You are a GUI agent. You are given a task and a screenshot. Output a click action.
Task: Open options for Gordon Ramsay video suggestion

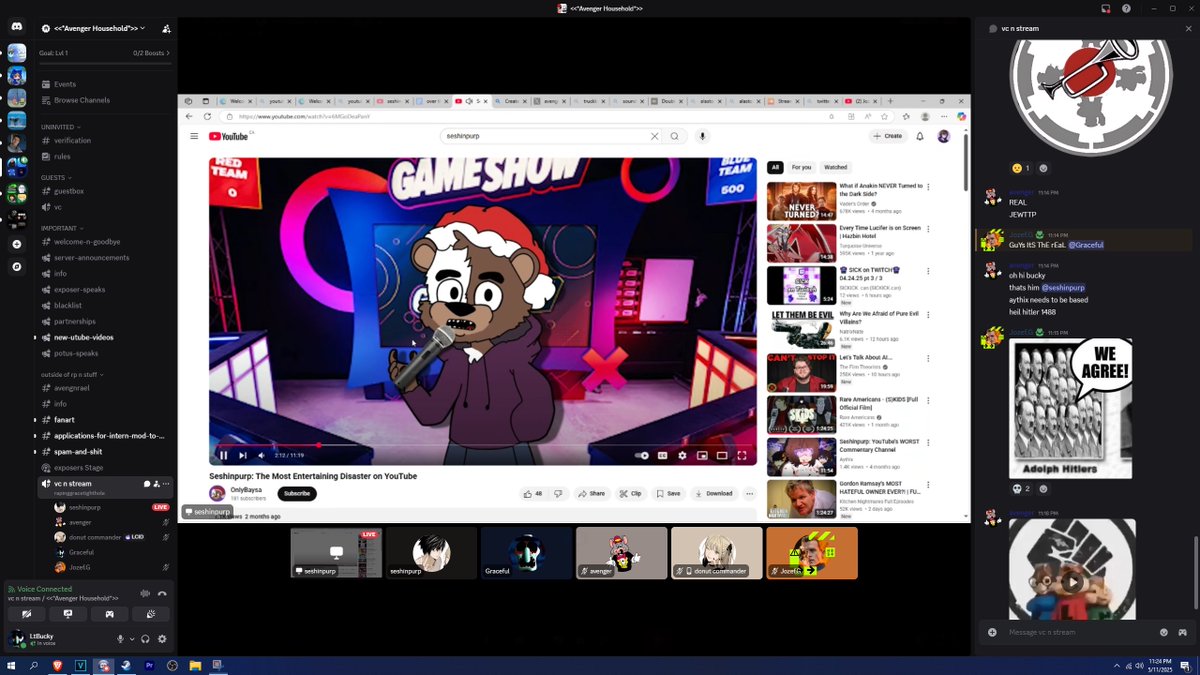point(928,485)
